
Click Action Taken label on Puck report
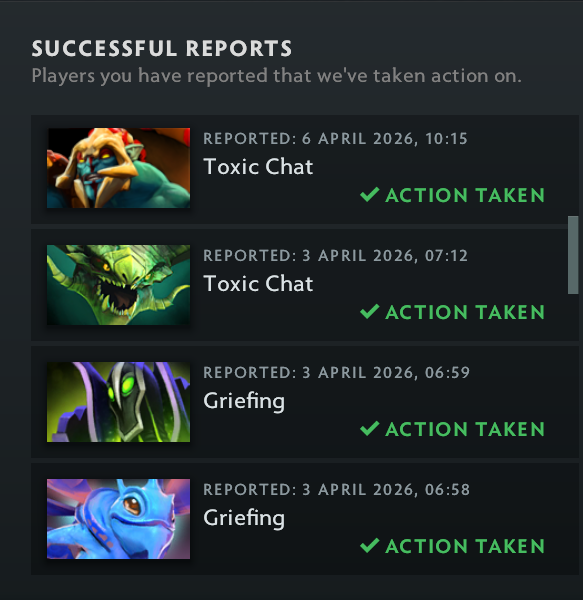pos(465,546)
